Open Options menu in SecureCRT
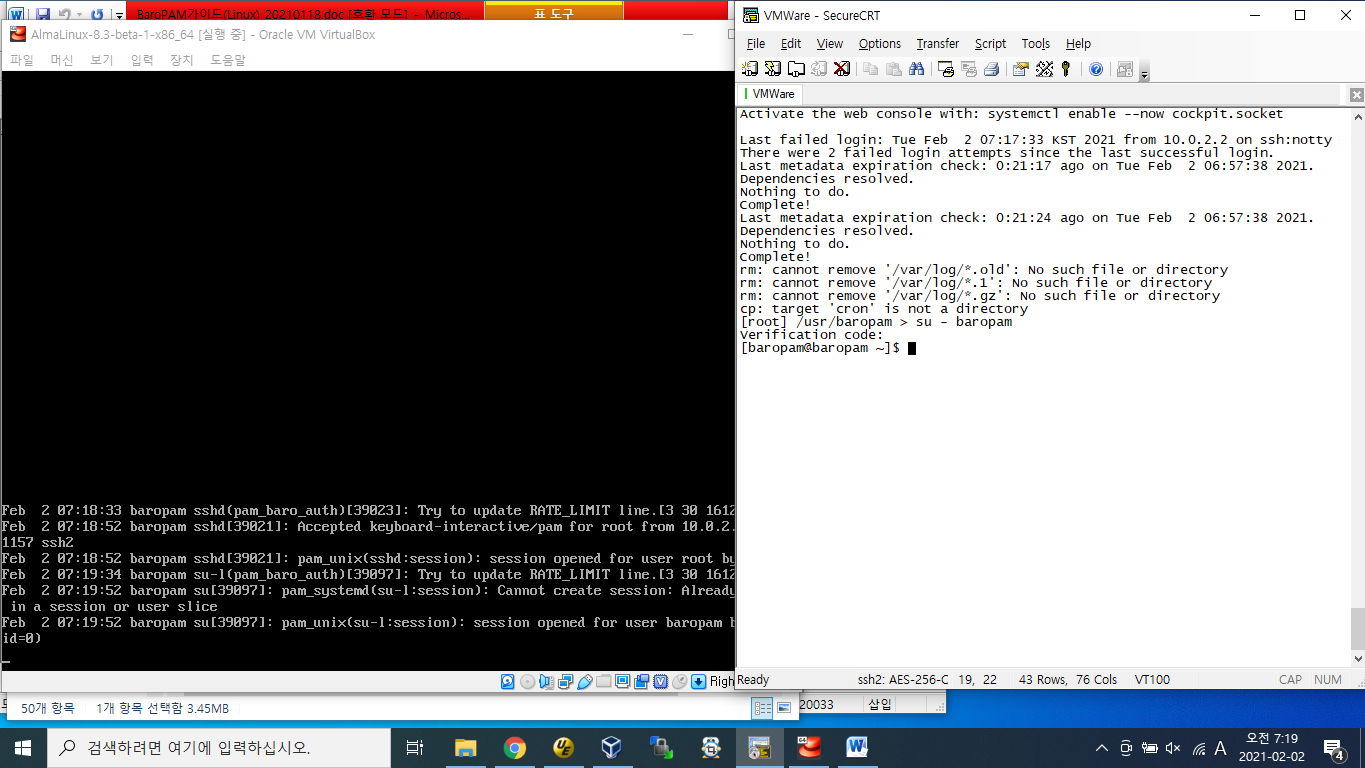 [x=880, y=44]
